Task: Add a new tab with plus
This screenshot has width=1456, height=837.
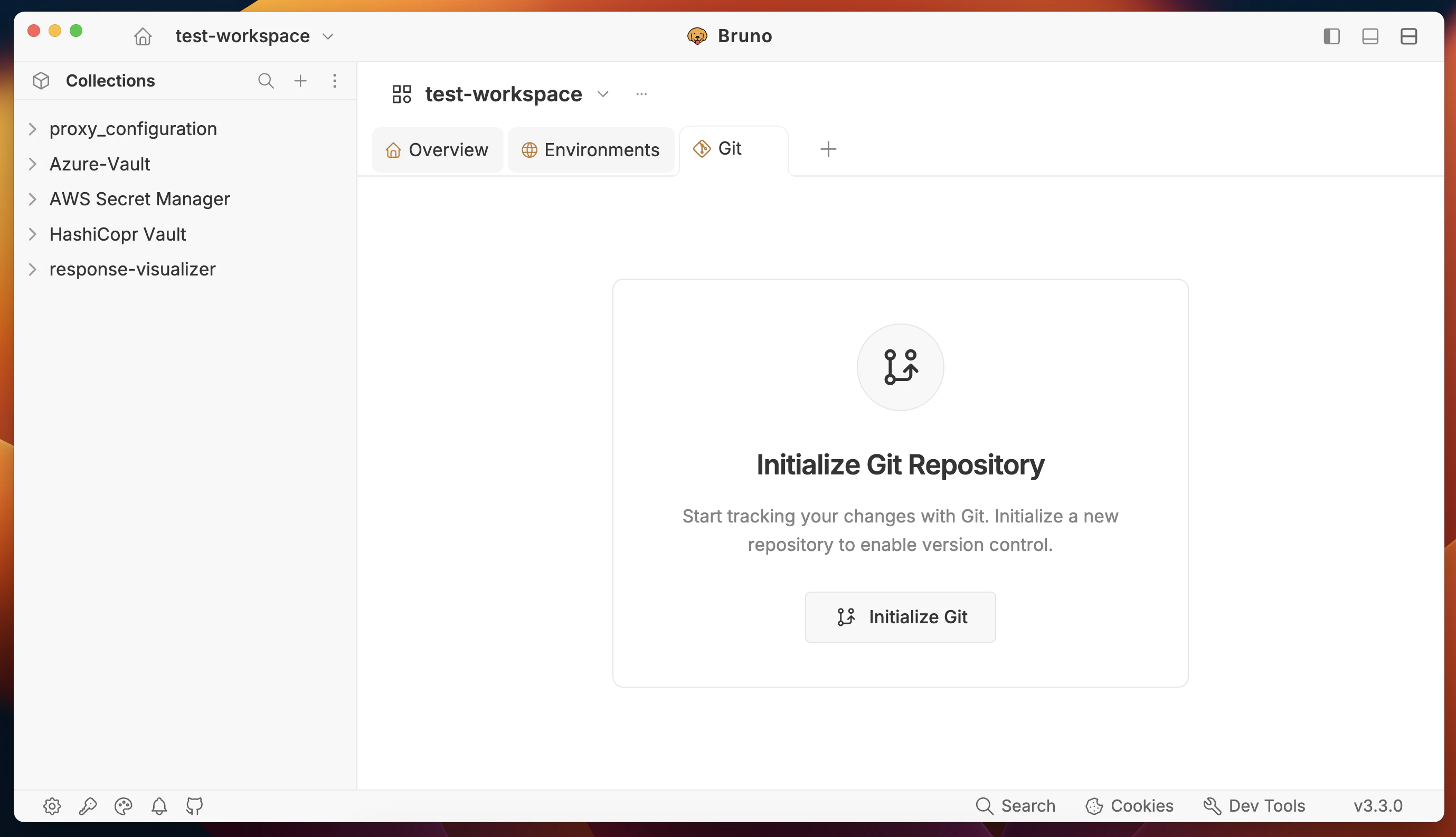Action: point(828,149)
